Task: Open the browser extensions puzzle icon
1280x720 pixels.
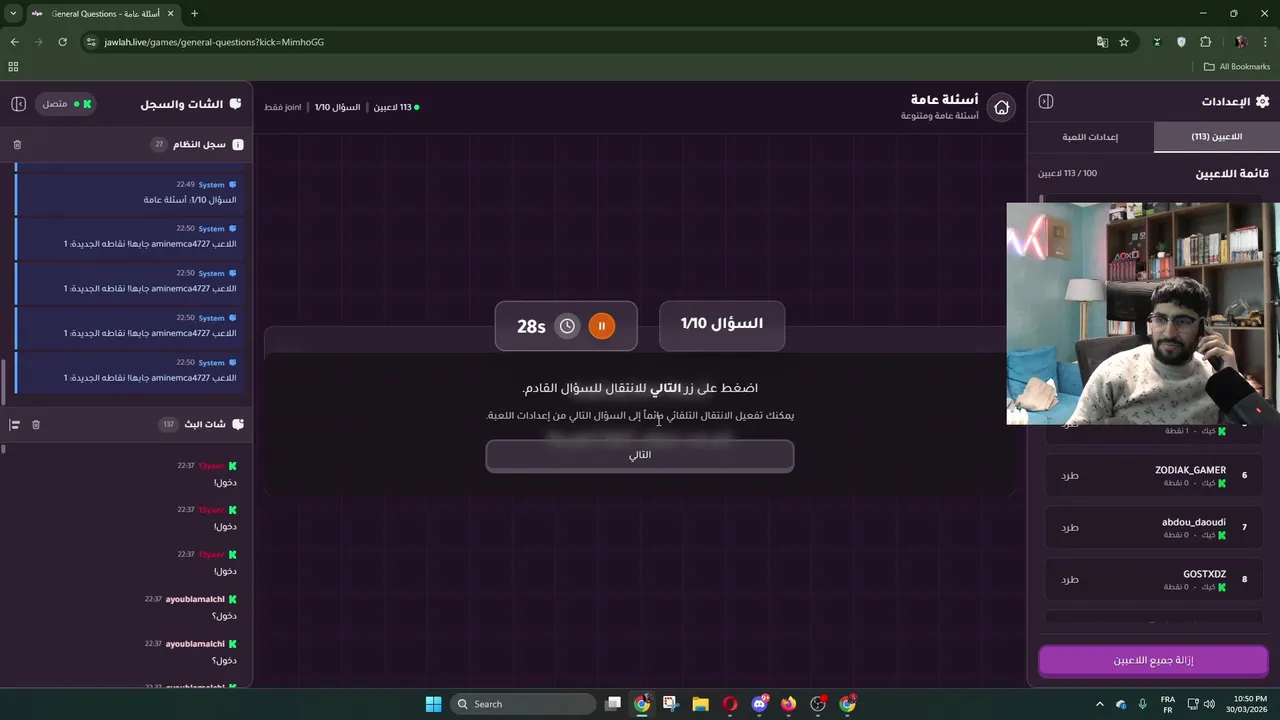Action: [1205, 42]
